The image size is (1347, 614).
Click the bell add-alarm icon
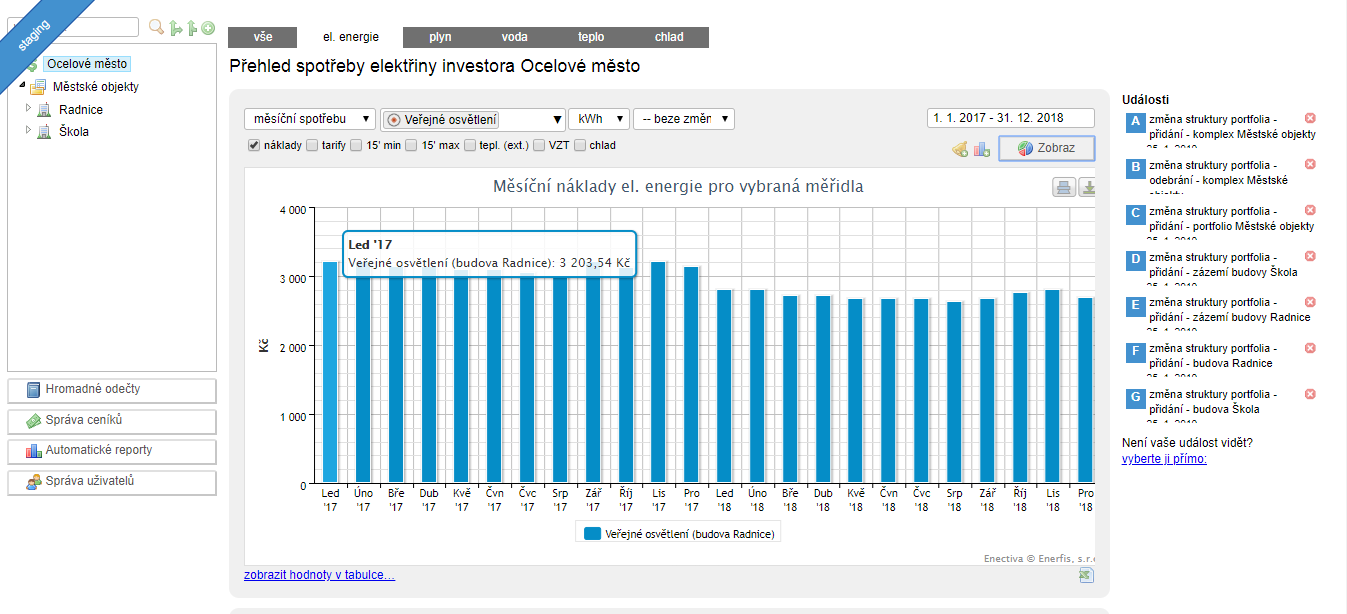coord(960,149)
